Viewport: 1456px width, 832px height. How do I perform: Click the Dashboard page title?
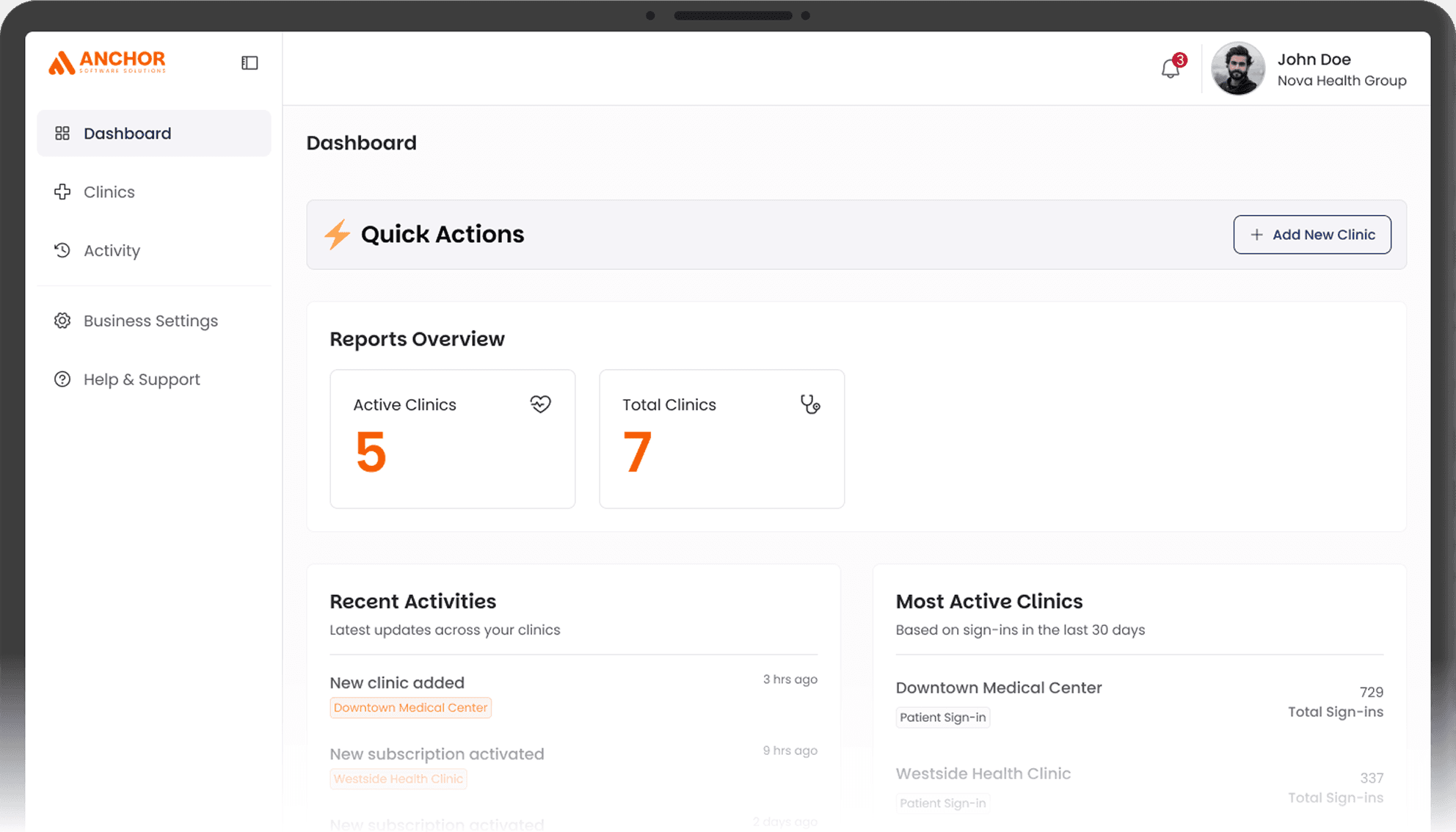pos(361,143)
